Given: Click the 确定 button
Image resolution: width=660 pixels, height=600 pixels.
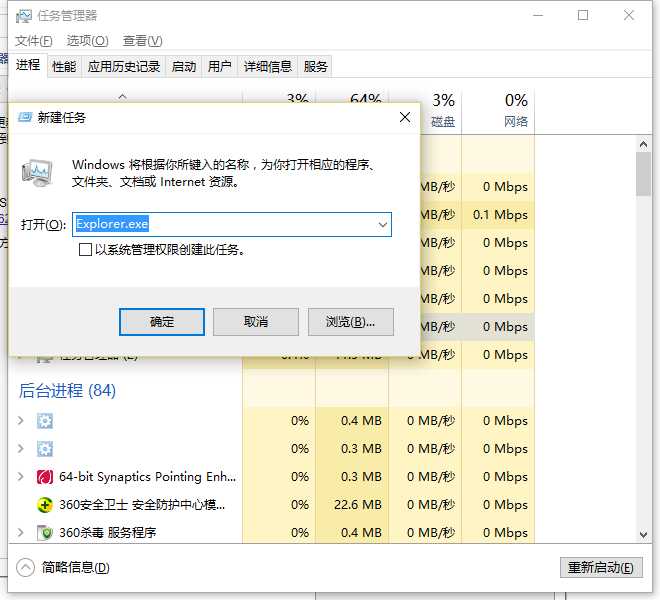Looking at the screenshot, I should click(x=162, y=322).
